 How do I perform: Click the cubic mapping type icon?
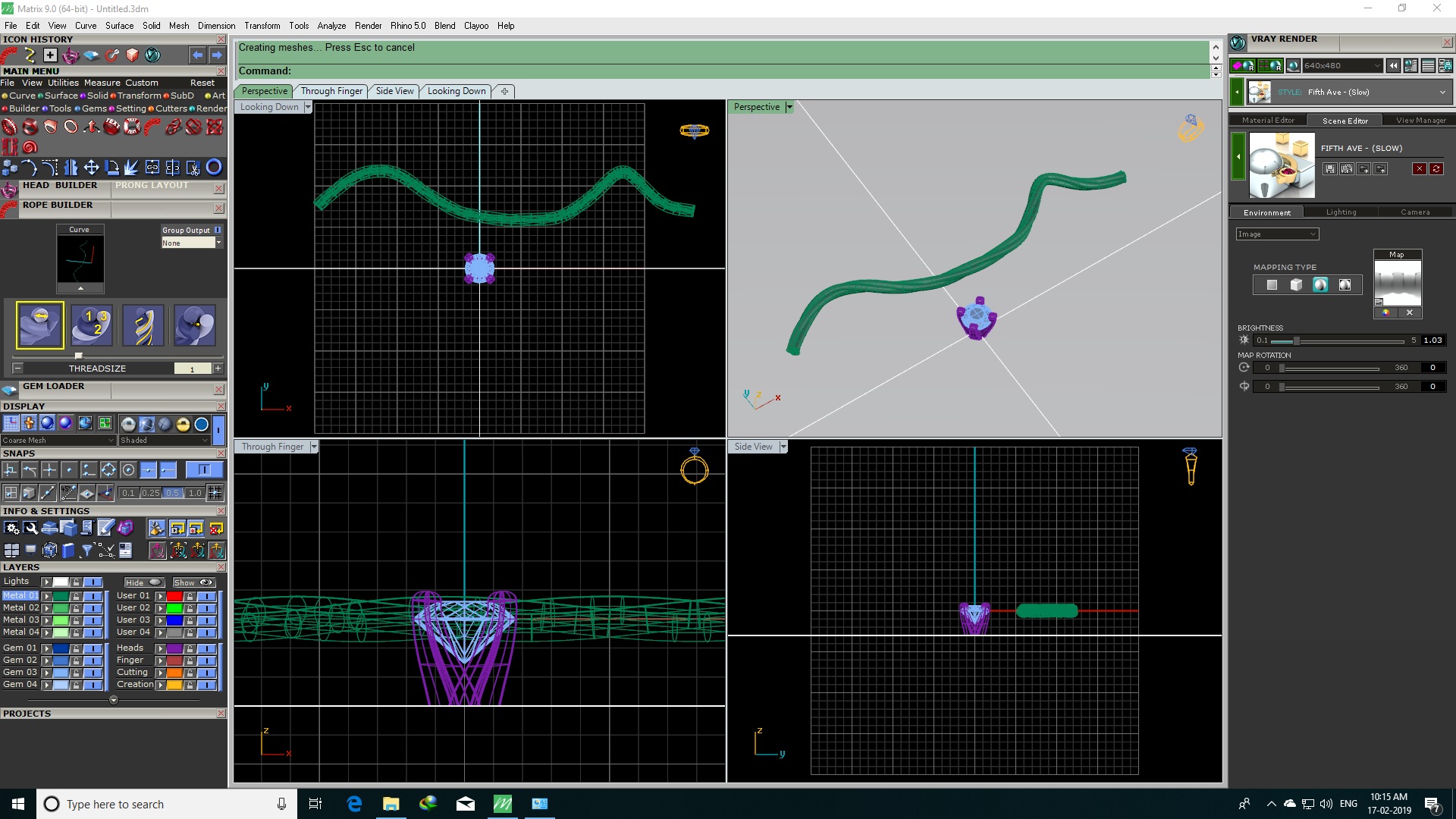click(x=1296, y=285)
